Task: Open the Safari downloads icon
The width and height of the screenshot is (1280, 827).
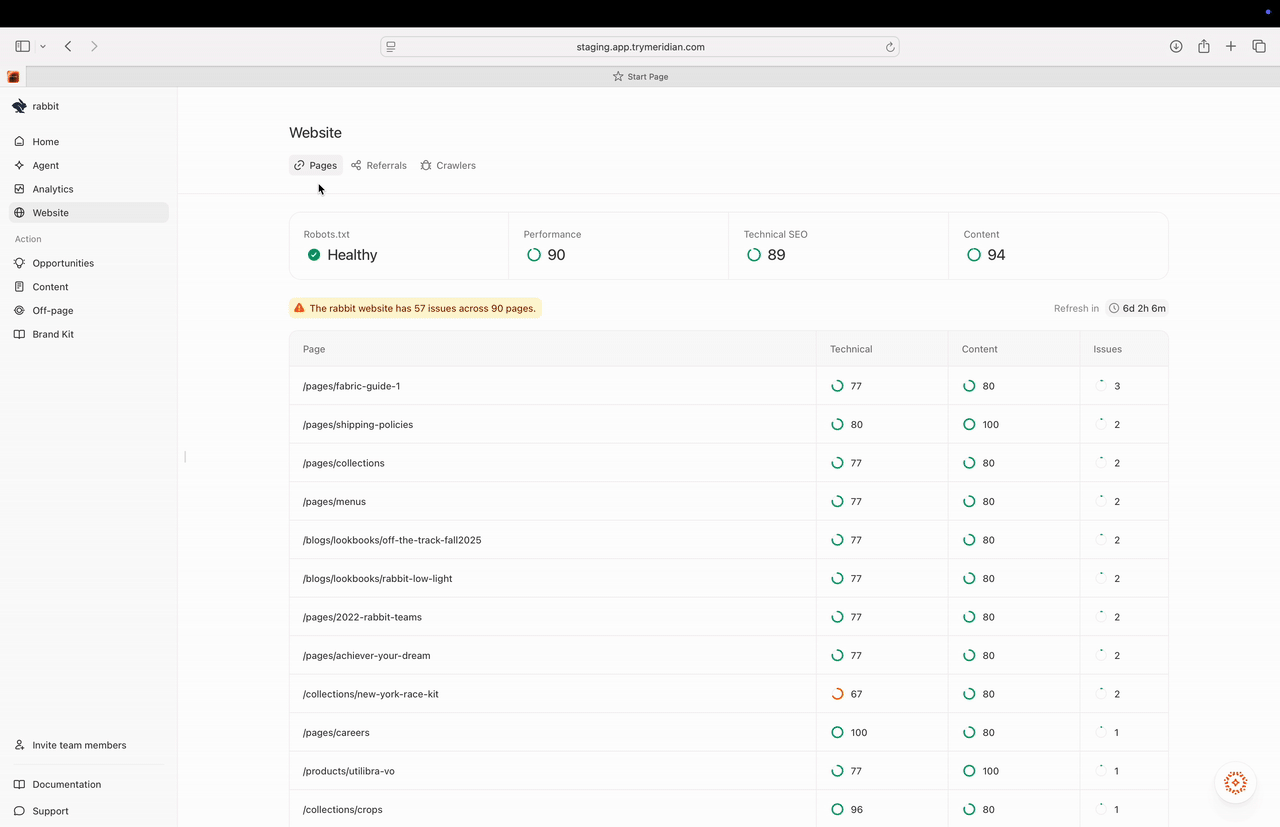Action: [x=1176, y=46]
